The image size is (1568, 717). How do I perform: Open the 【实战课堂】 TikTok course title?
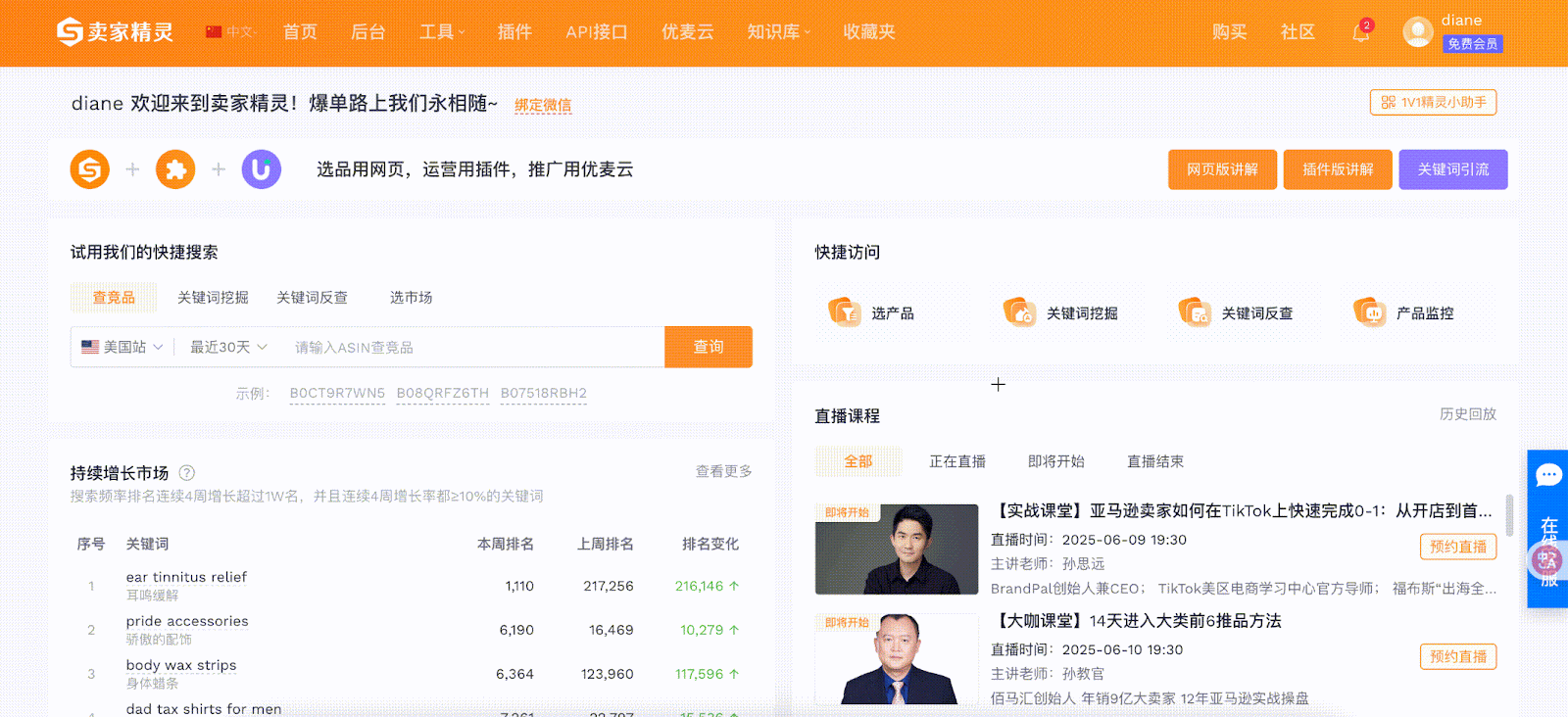(1244, 510)
